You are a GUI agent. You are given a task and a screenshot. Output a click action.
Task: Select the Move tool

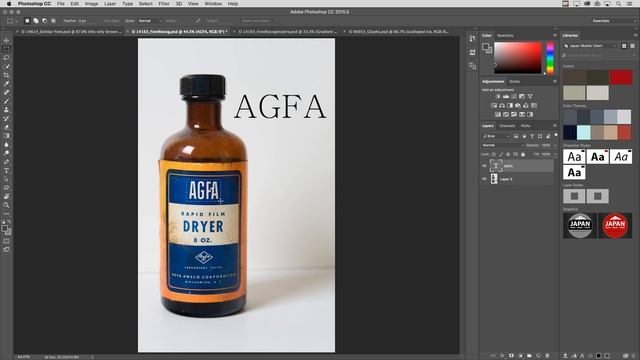tap(7, 40)
